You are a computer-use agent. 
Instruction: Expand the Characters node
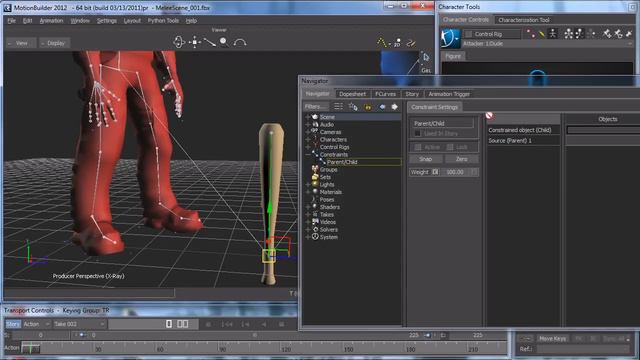point(308,140)
